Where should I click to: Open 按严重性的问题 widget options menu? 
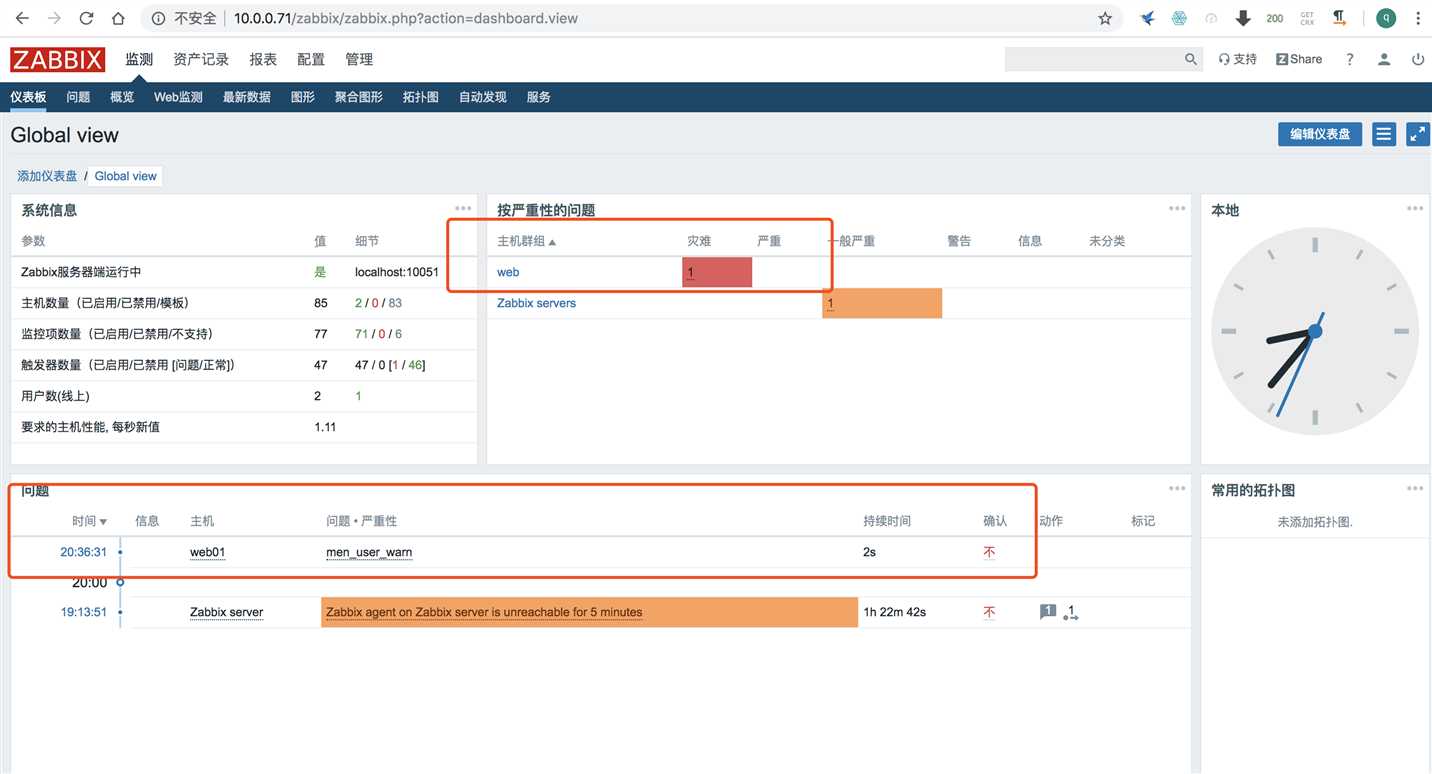[x=1177, y=208]
